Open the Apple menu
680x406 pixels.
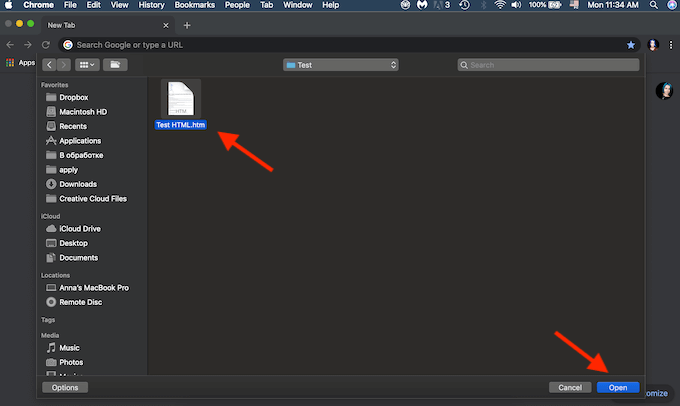8,5
